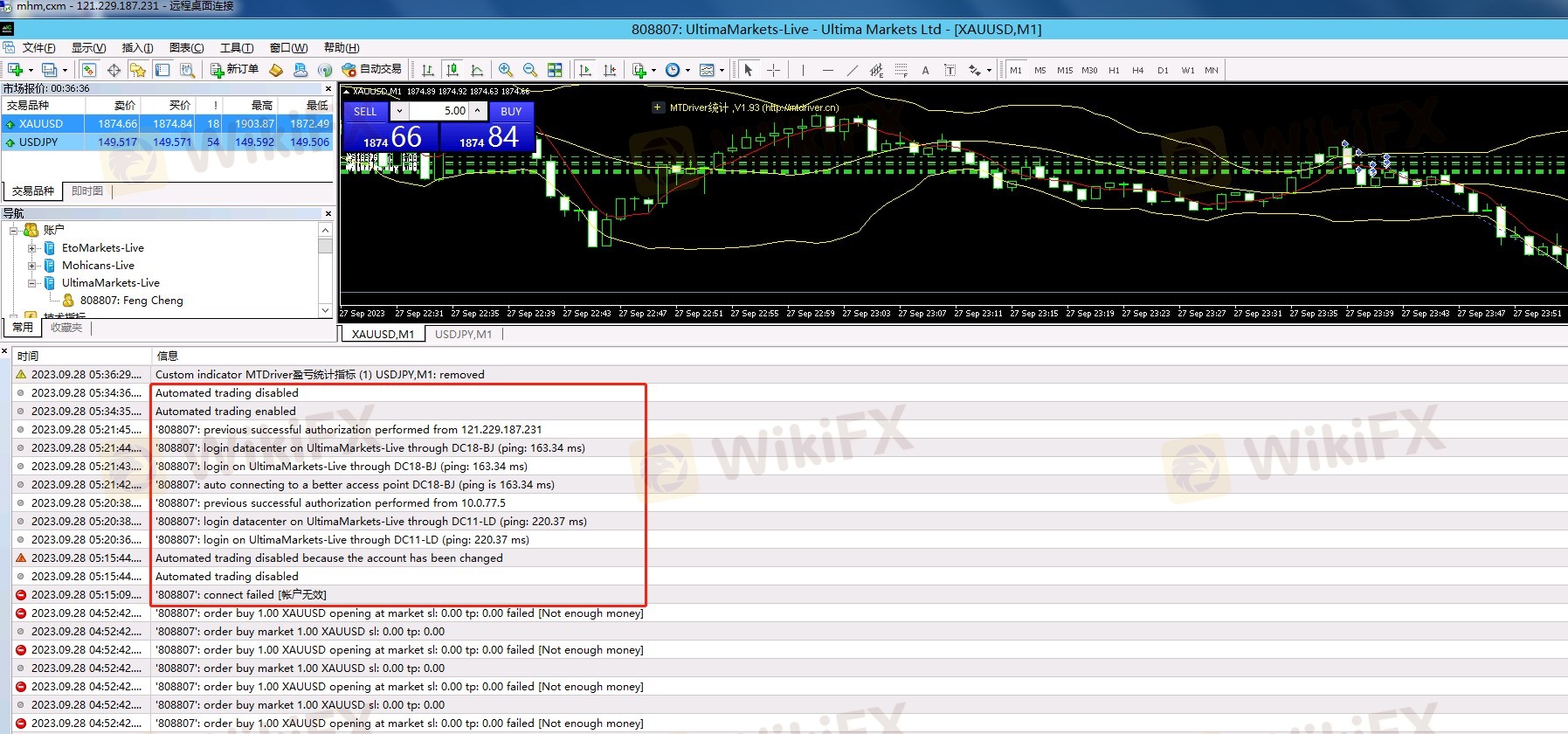Select the USDJPY row in Market Watch

point(167,142)
